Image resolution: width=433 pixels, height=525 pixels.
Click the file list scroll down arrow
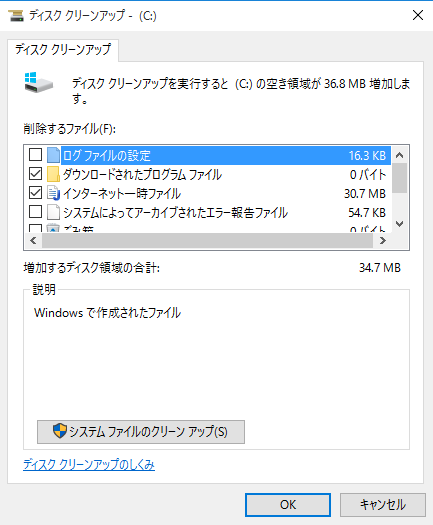point(399,224)
